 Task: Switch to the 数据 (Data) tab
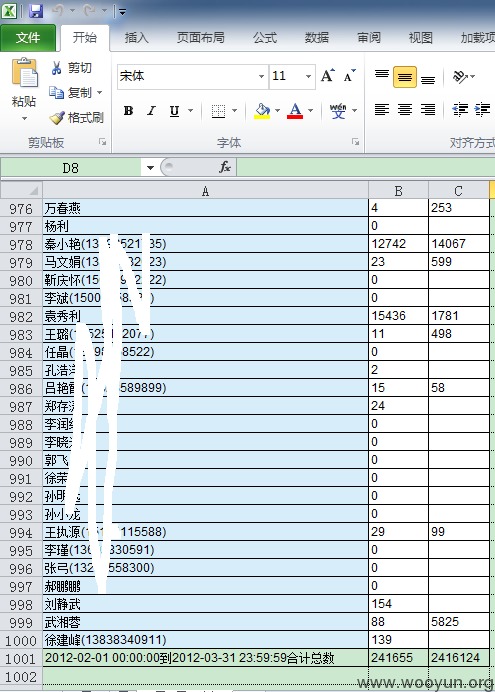pyautogui.click(x=317, y=38)
